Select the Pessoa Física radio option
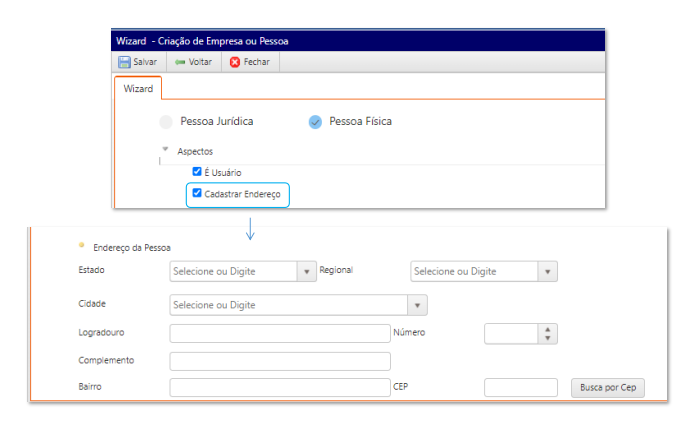This screenshot has height=422, width=697. pos(315,122)
